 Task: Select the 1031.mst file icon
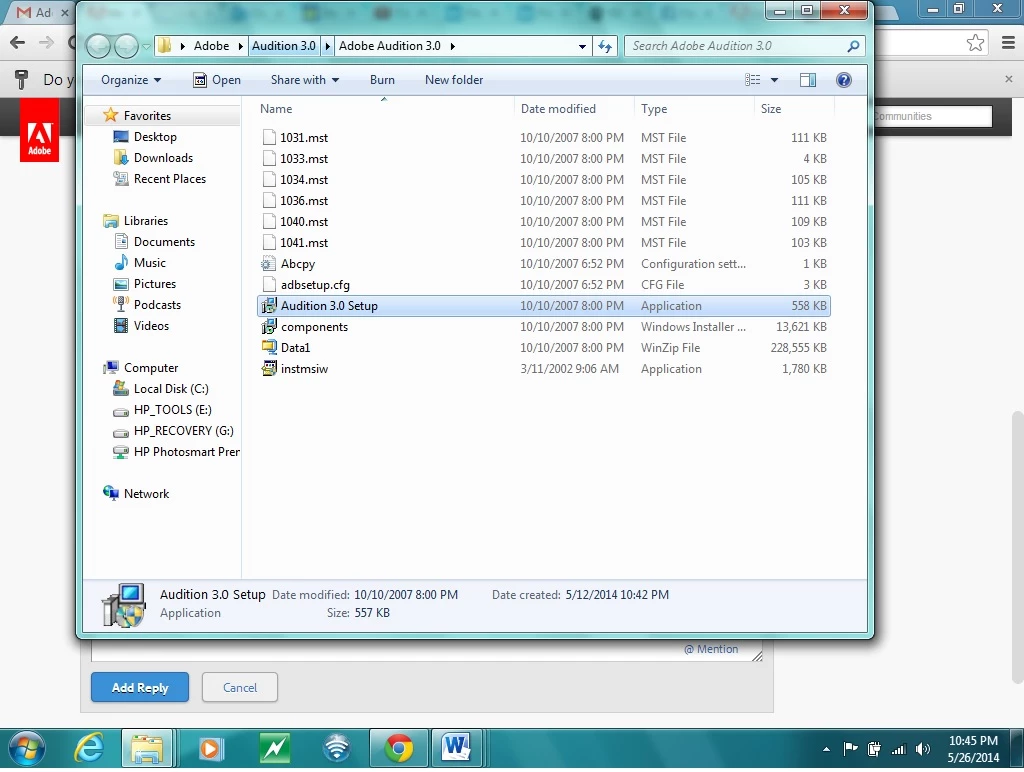coord(268,138)
